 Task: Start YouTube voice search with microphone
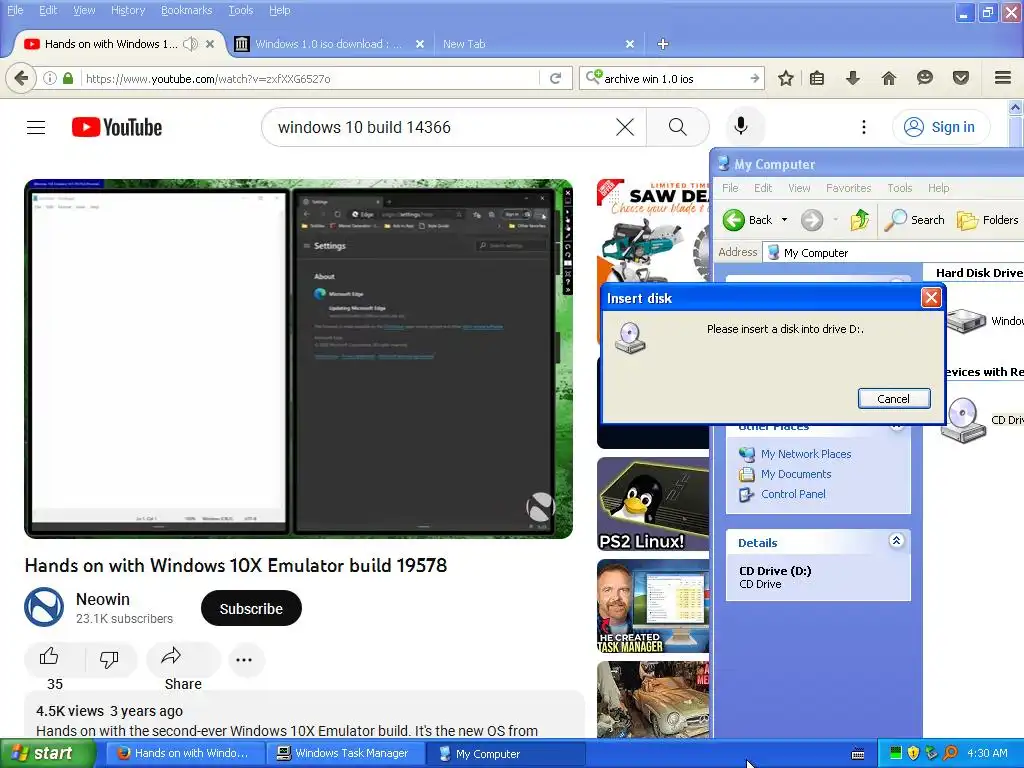[x=741, y=126]
